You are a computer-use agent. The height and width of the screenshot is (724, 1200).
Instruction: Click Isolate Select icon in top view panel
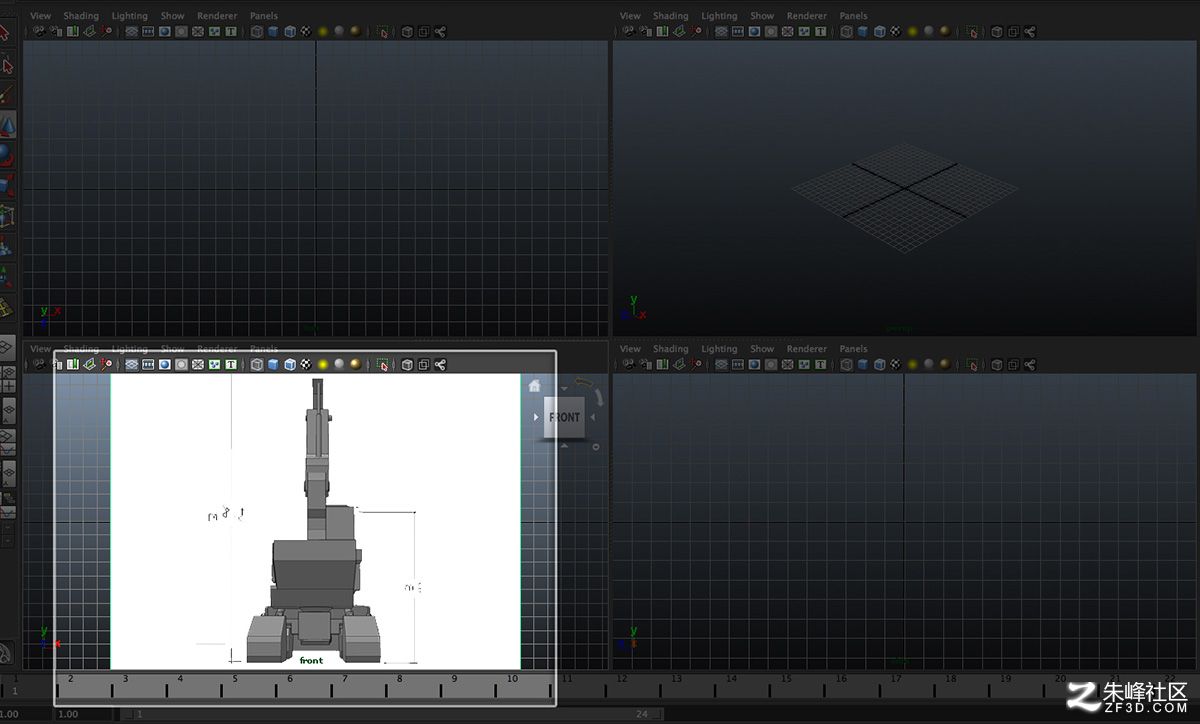tap(383, 31)
